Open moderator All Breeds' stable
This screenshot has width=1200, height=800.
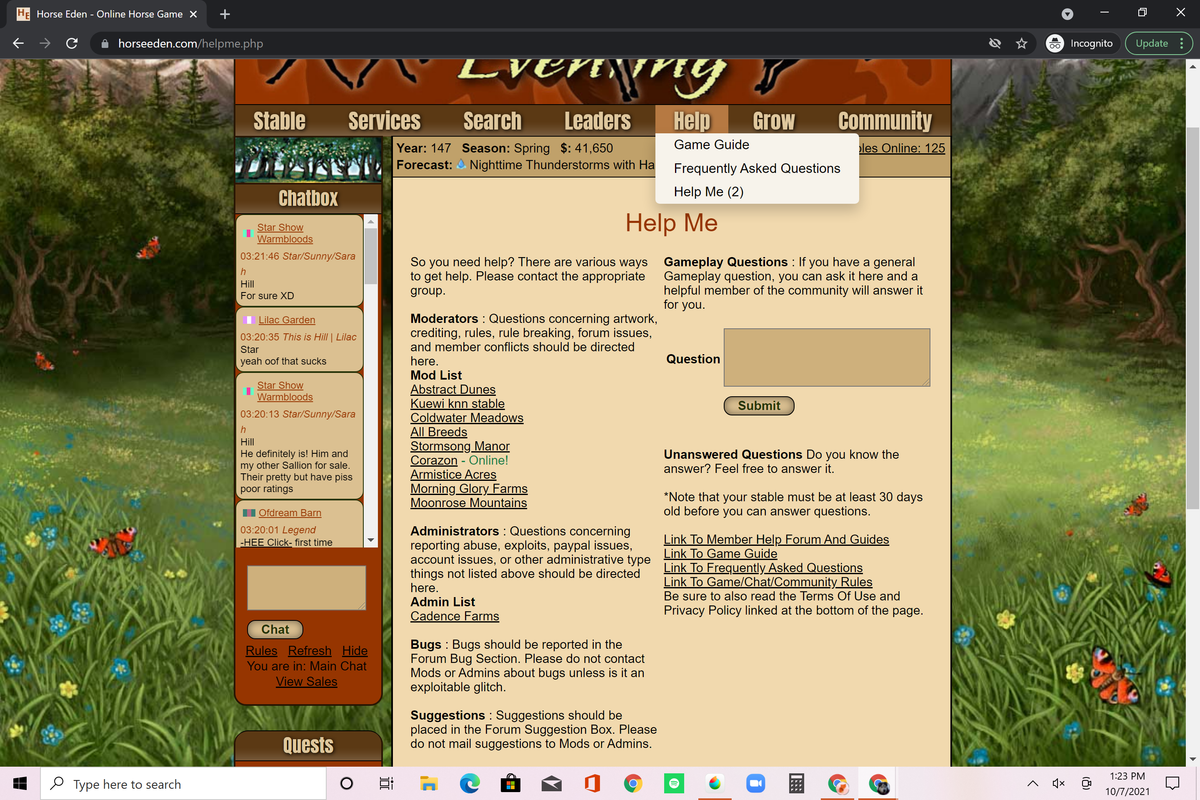coord(439,432)
